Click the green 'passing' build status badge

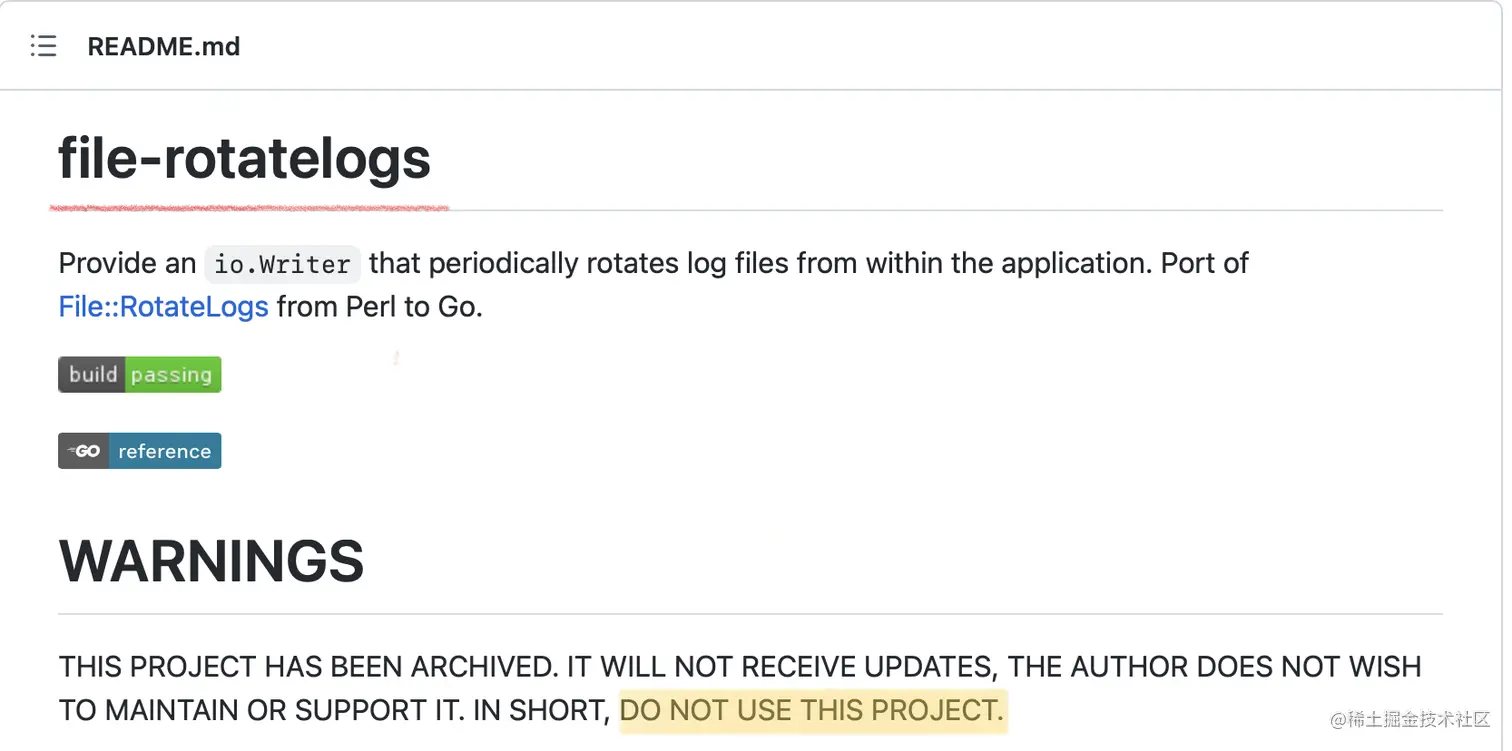(x=171, y=375)
